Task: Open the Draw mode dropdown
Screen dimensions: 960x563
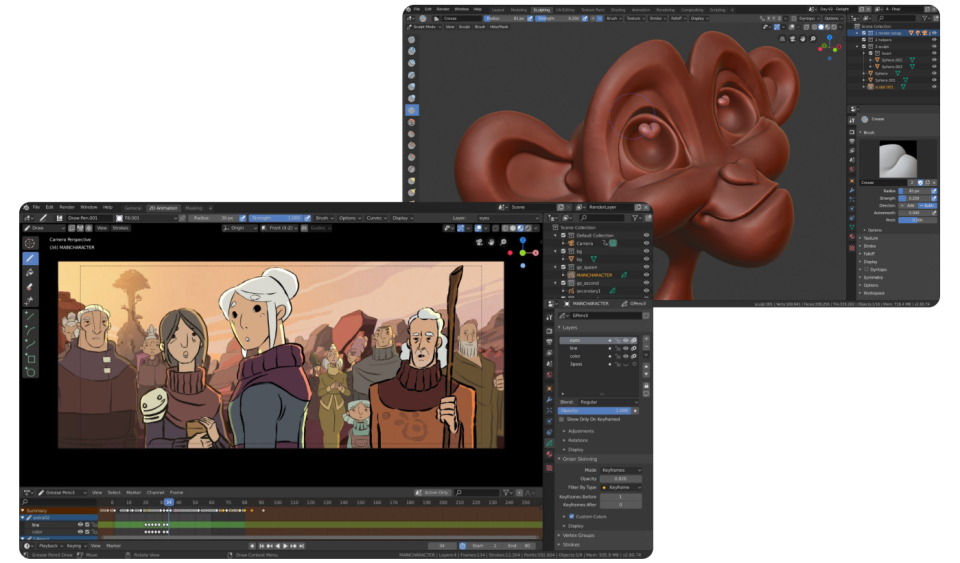Action: click(x=44, y=228)
